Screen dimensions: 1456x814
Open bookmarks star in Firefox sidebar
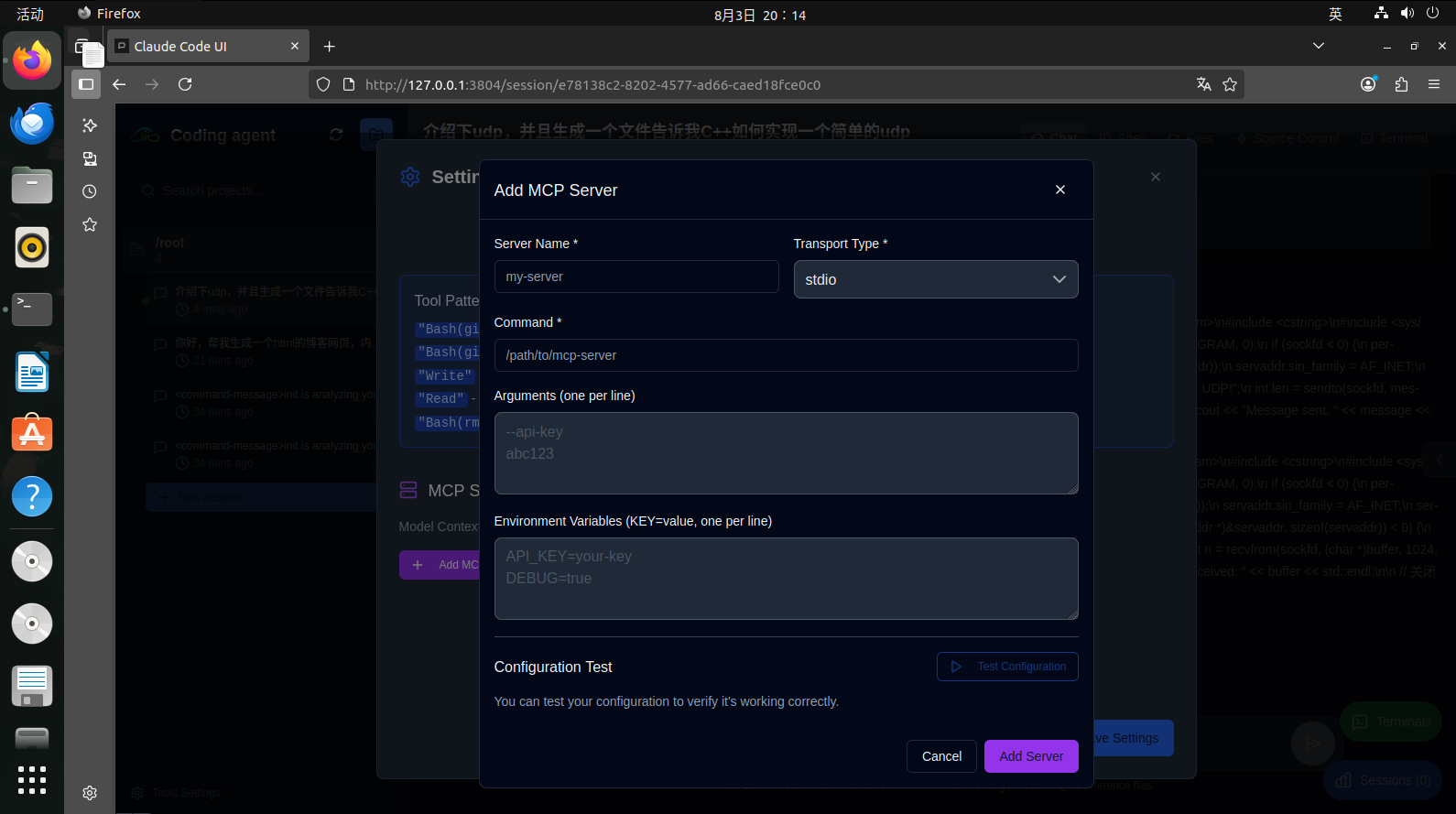click(90, 224)
